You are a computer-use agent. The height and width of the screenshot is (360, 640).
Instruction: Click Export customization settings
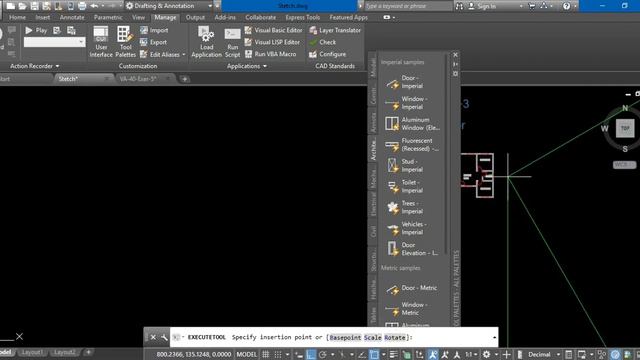click(x=153, y=42)
